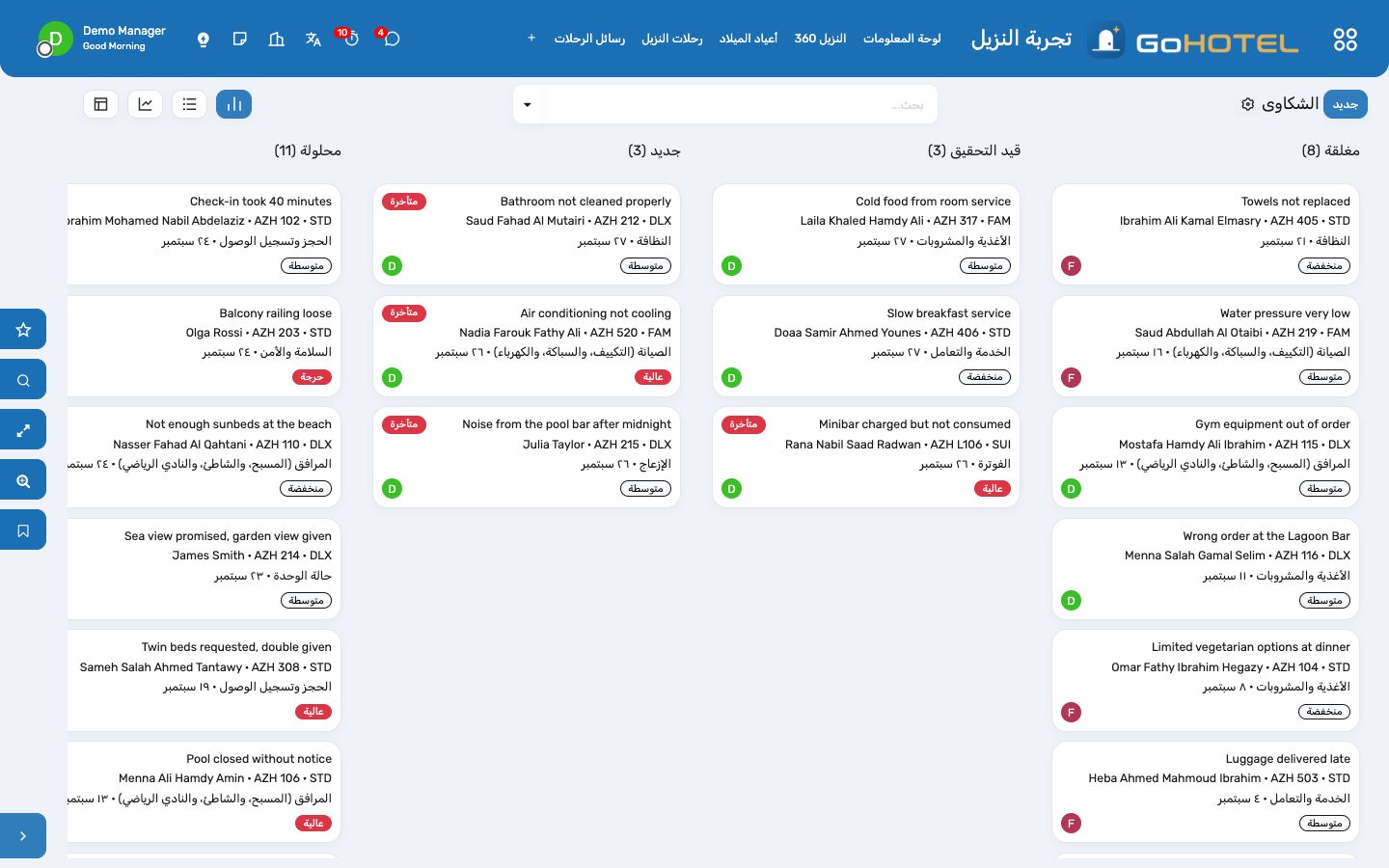Click the bookmark icon in side panel

tap(23, 530)
